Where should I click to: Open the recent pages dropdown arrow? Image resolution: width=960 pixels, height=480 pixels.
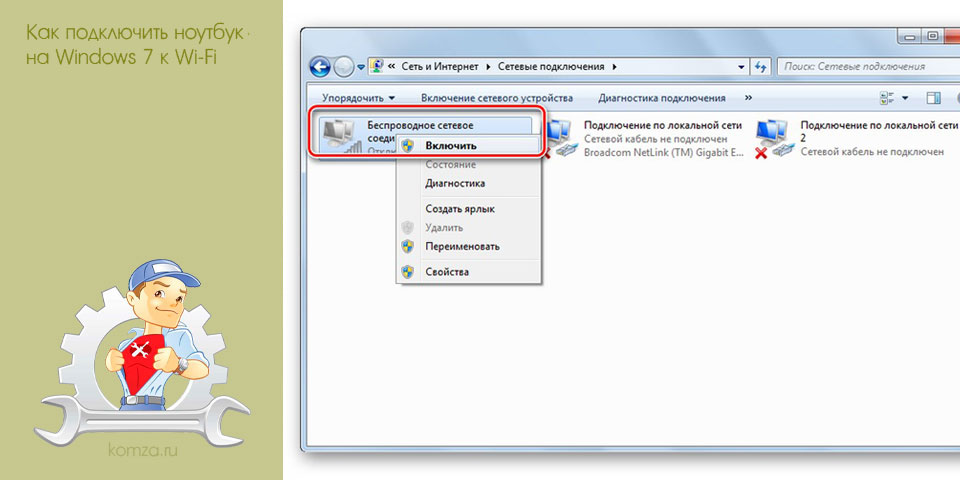coord(361,67)
